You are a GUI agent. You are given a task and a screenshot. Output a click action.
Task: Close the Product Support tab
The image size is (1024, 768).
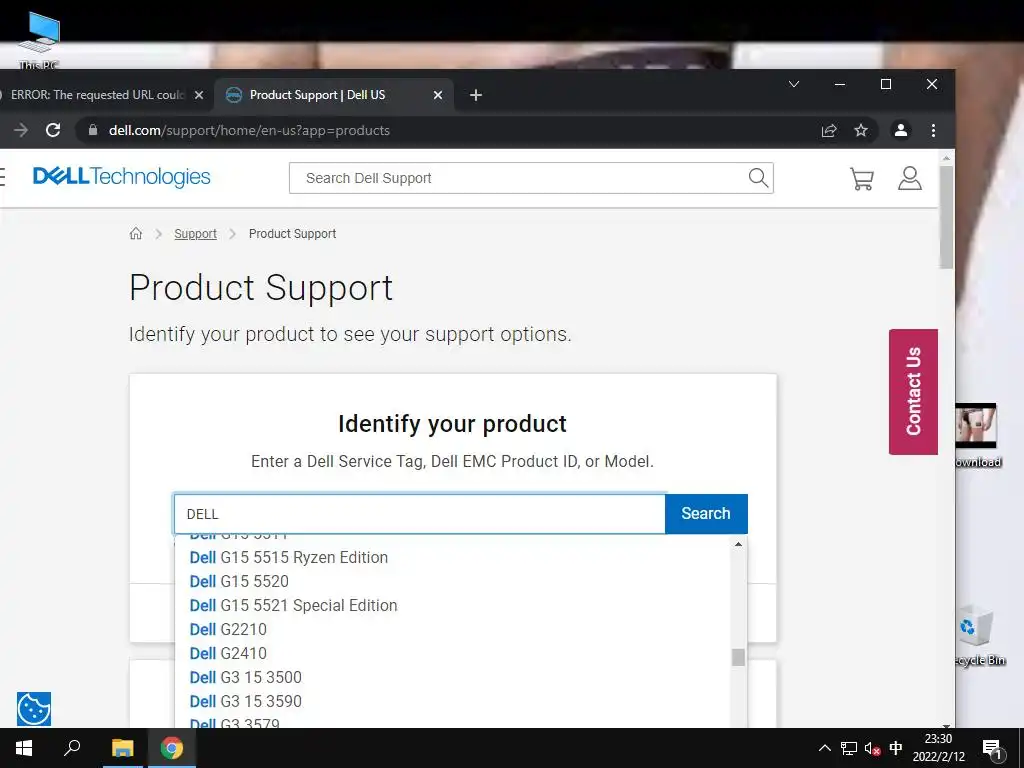tap(438, 95)
